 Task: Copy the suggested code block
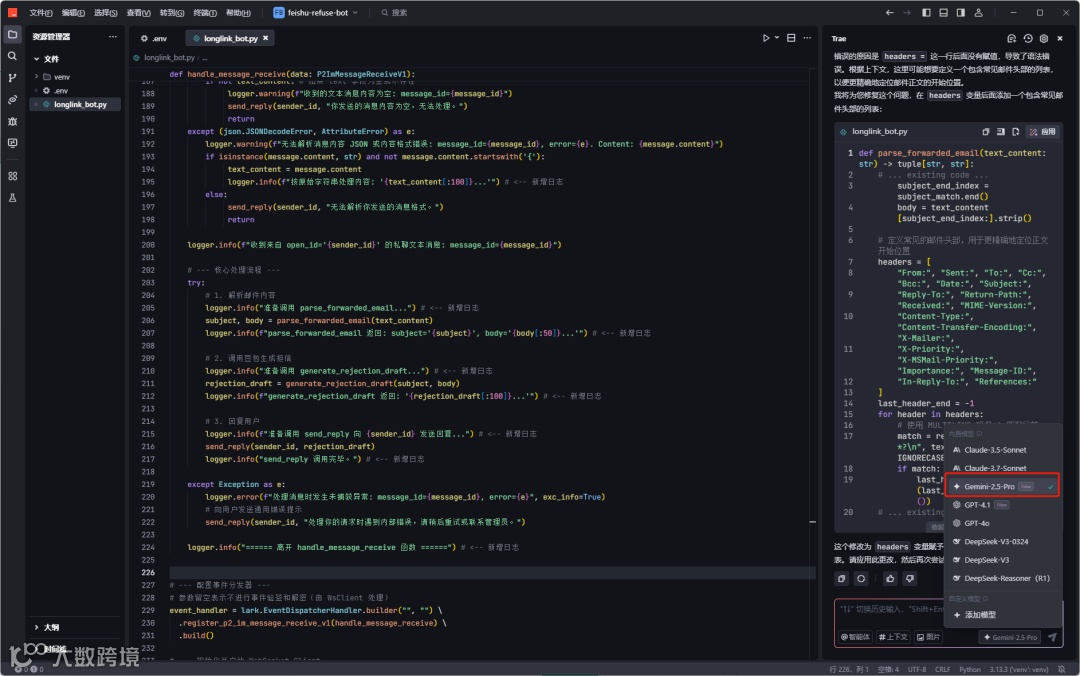point(986,132)
